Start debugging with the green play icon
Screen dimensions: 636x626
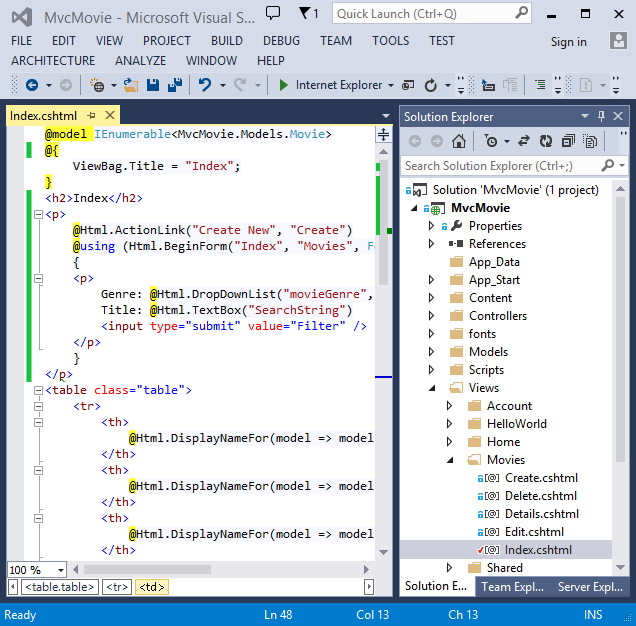(x=284, y=85)
